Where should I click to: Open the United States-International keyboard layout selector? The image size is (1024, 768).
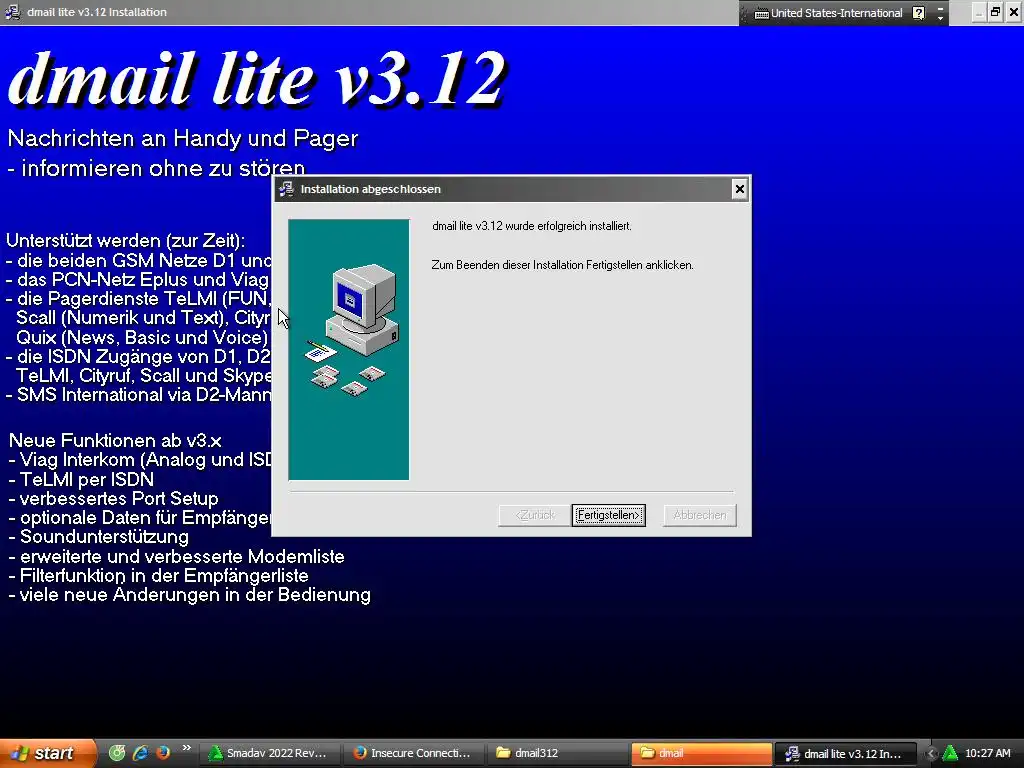pyautogui.click(x=836, y=13)
